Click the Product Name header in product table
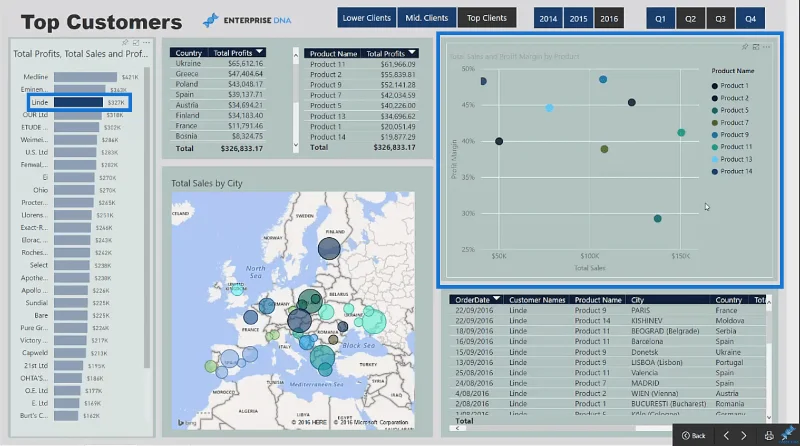The height and width of the screenshot is (446, 800). 333,53
